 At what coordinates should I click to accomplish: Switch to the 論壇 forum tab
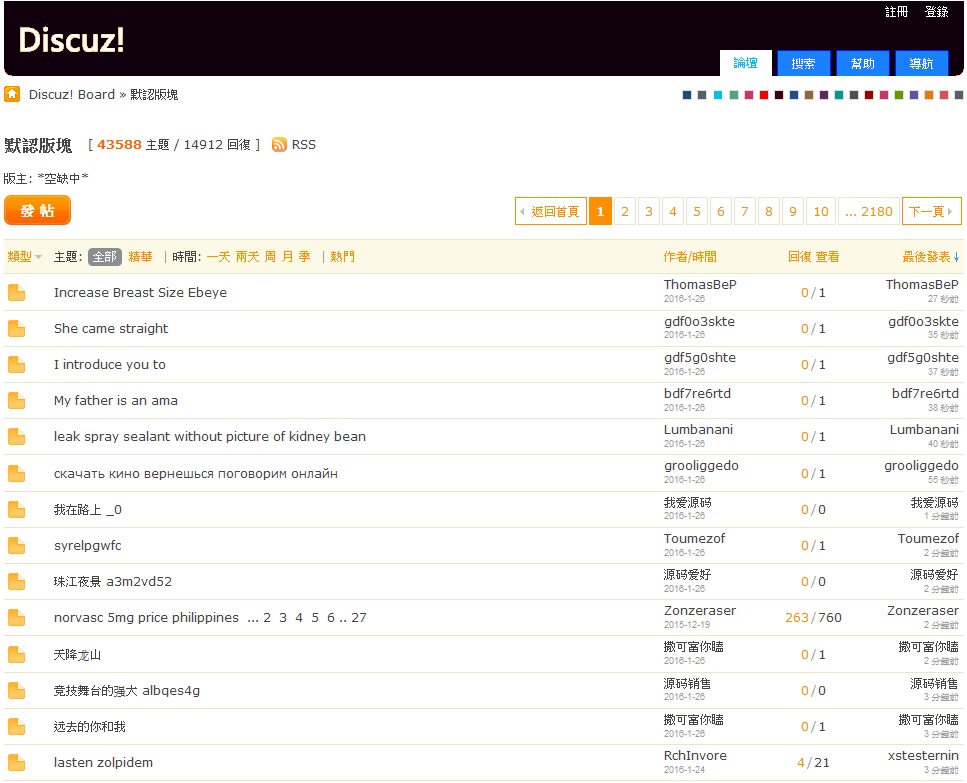click(746, 63)
